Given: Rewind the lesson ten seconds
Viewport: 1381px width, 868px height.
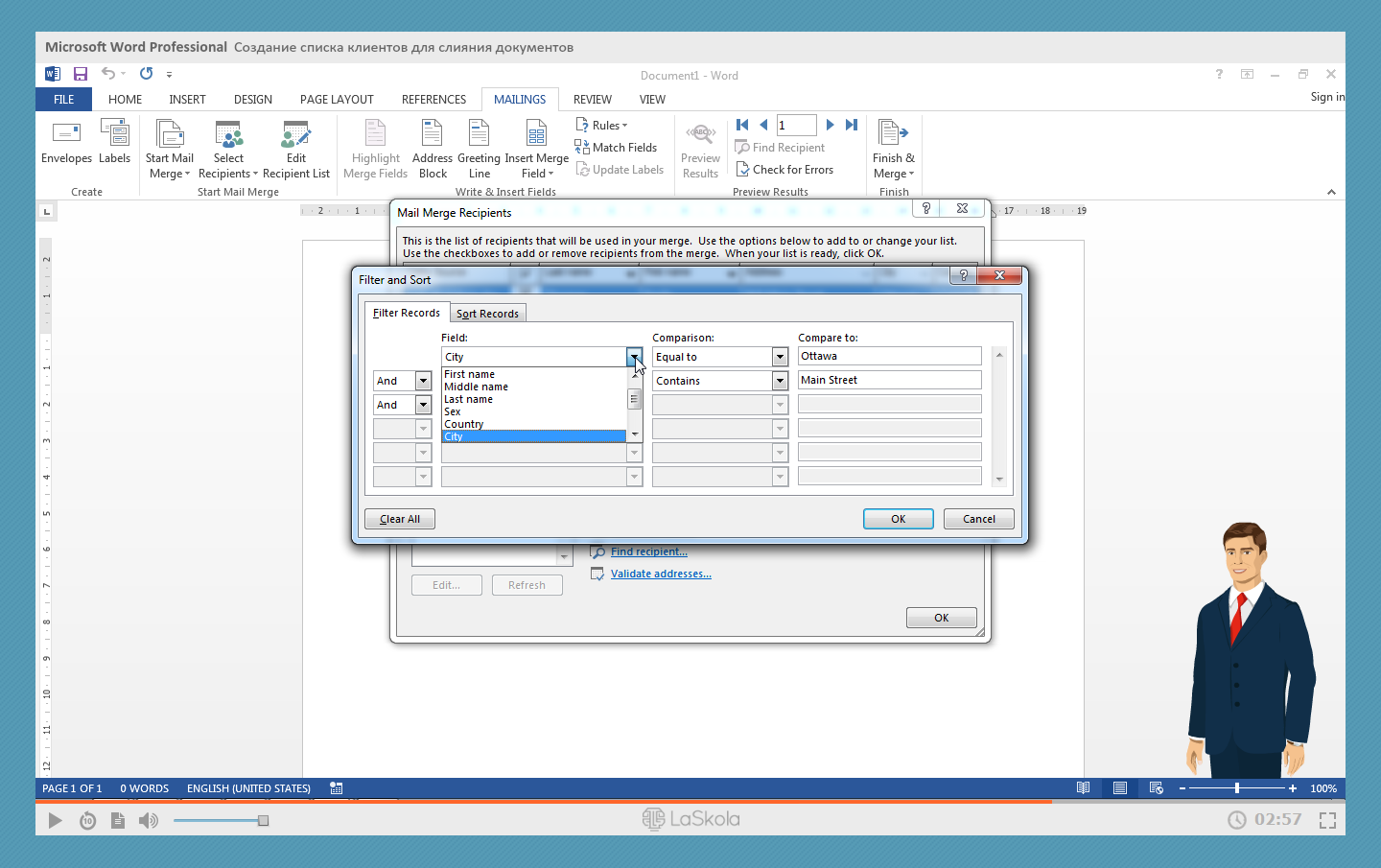Looking at the screenshot, I should coord(87,820).
